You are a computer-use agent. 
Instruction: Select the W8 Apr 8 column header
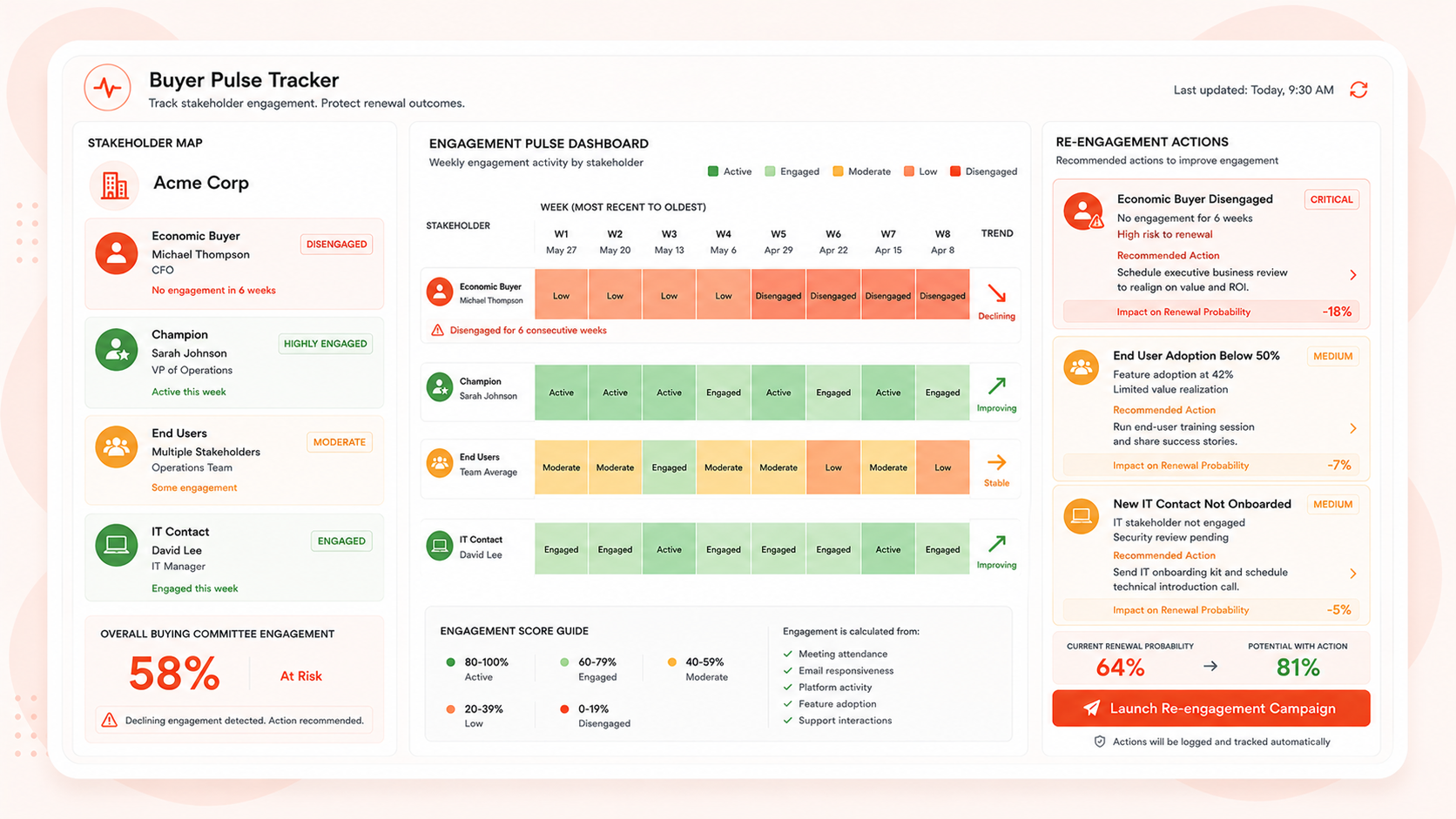coord(942,242)
